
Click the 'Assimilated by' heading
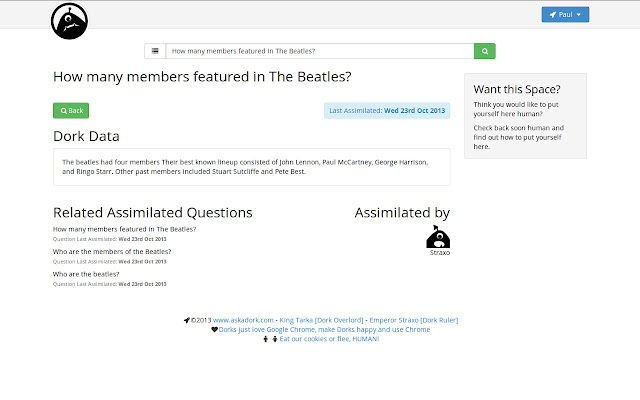click(x=402, y=213)
